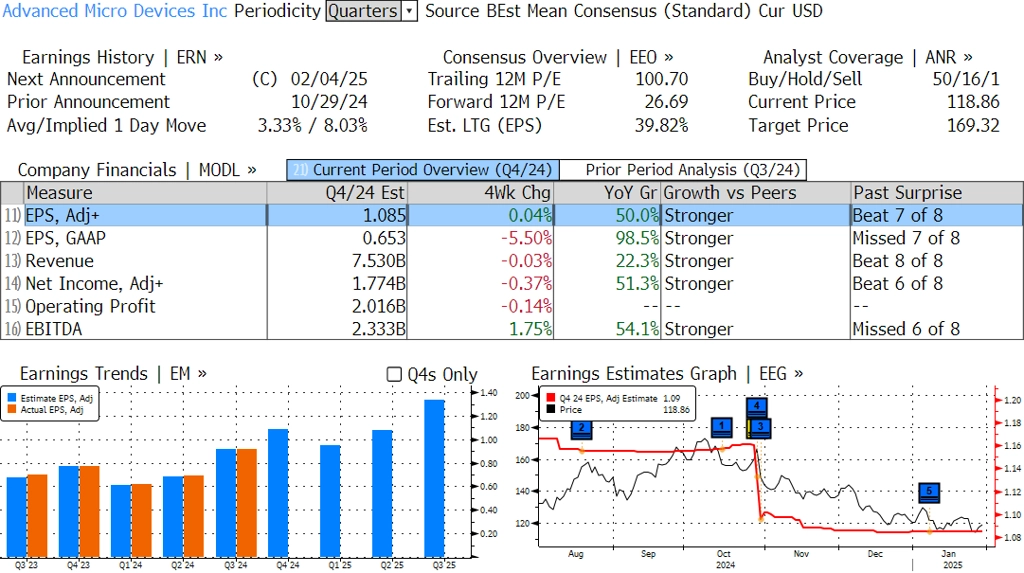Click EPS Adj+ estimate 1.085

click(x=385, y=216)
